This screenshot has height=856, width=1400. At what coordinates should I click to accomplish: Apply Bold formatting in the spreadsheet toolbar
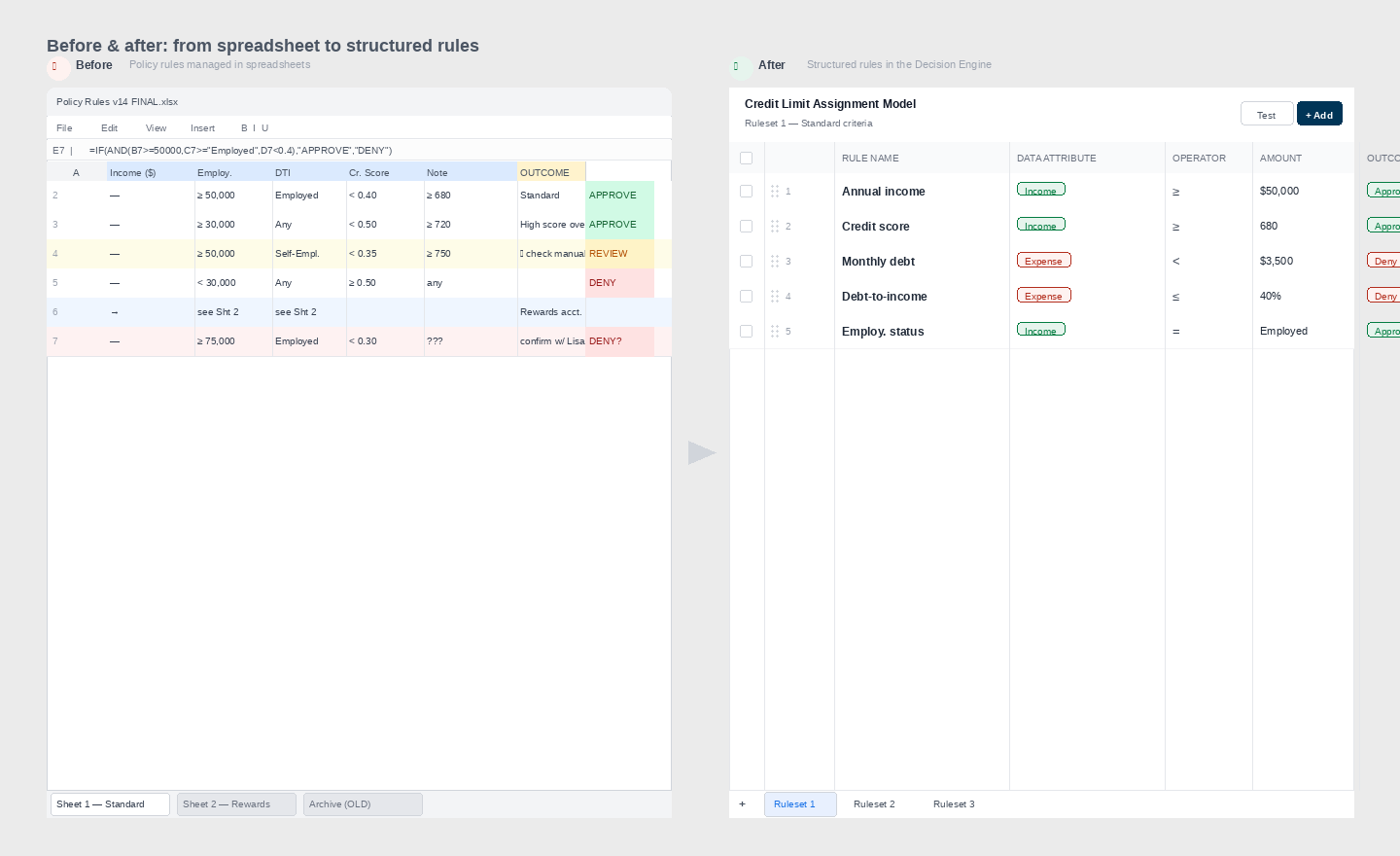pos(243,127)
